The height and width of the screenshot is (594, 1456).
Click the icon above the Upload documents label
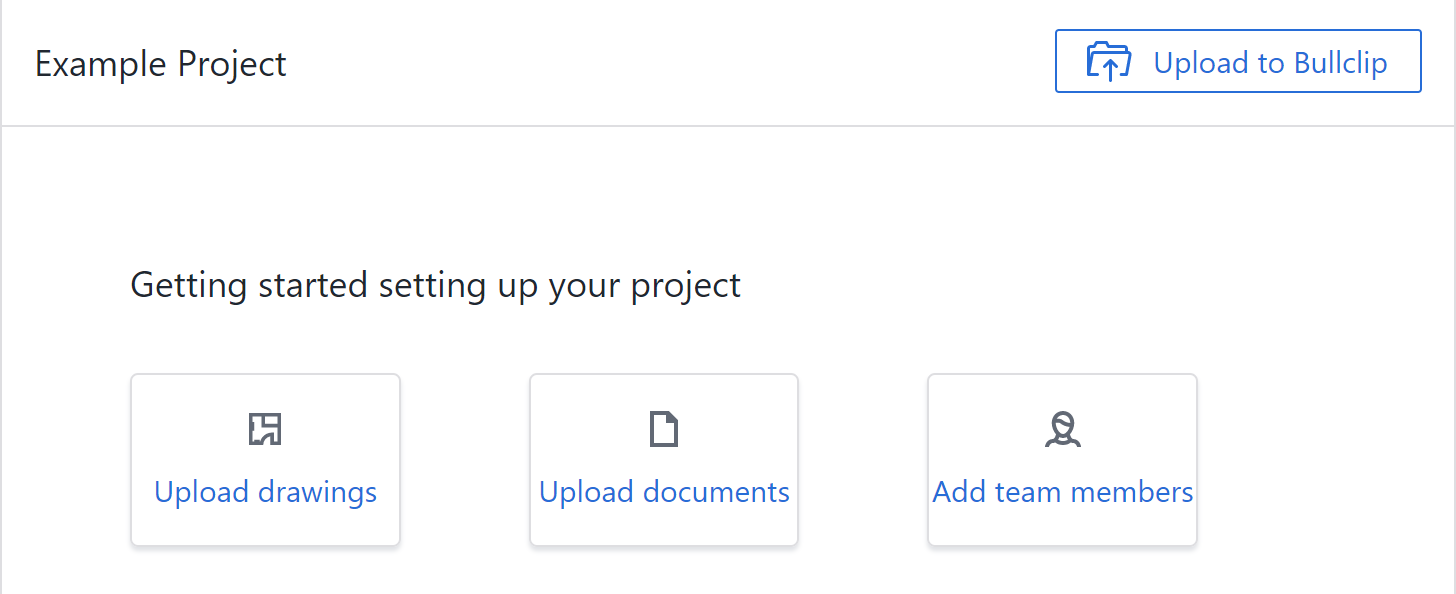click(664, 429)
